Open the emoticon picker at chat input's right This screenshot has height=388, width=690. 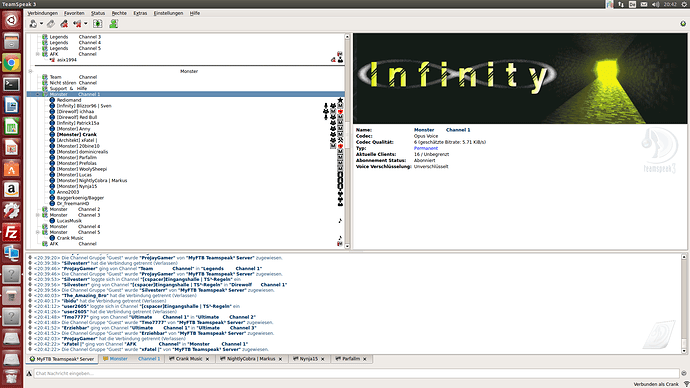[683, 373]
